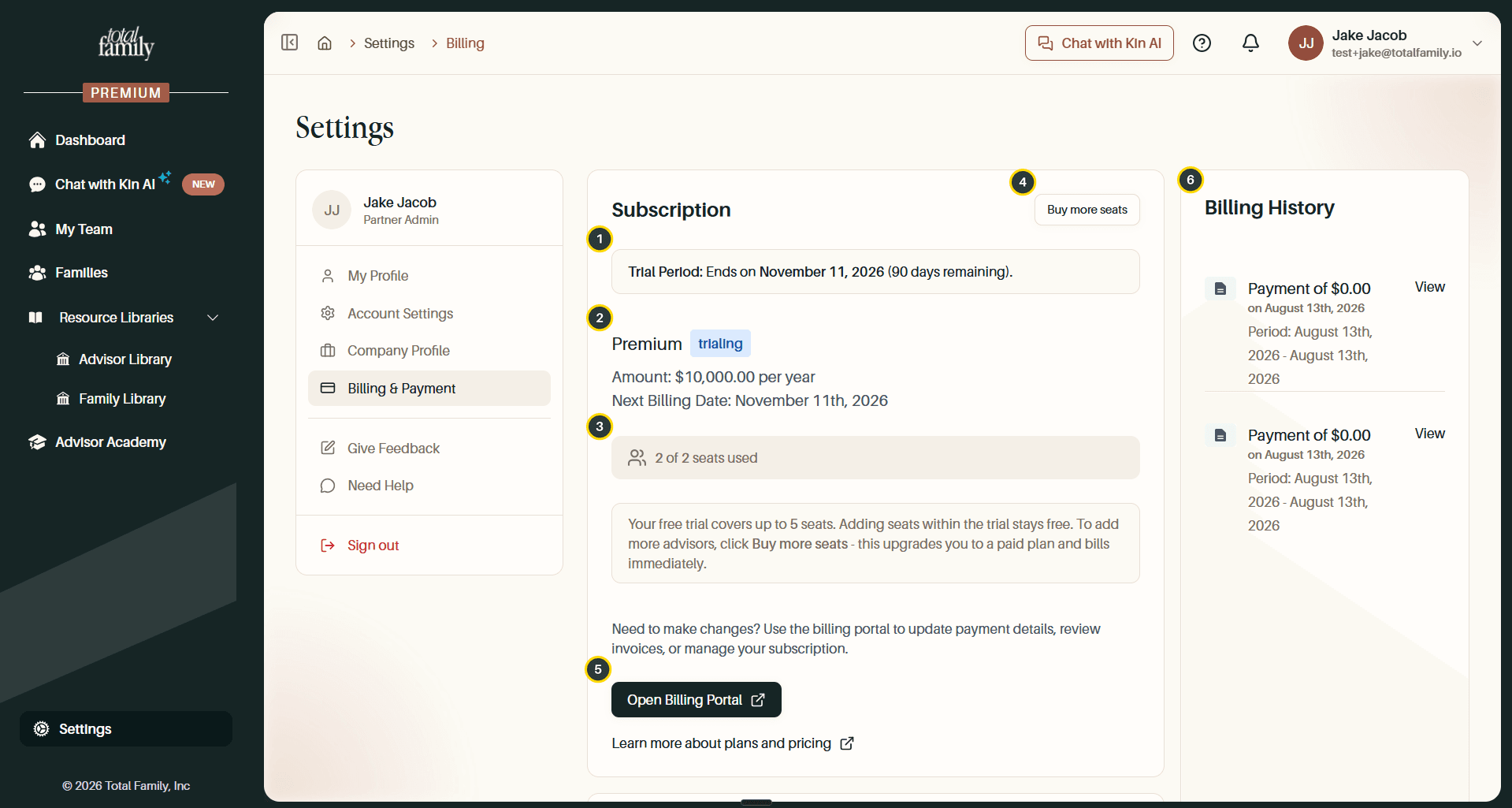Click the Billing History heading
Viewport: 1512px width, 808px height.
pyautogui.click(x=1269, y=207)
